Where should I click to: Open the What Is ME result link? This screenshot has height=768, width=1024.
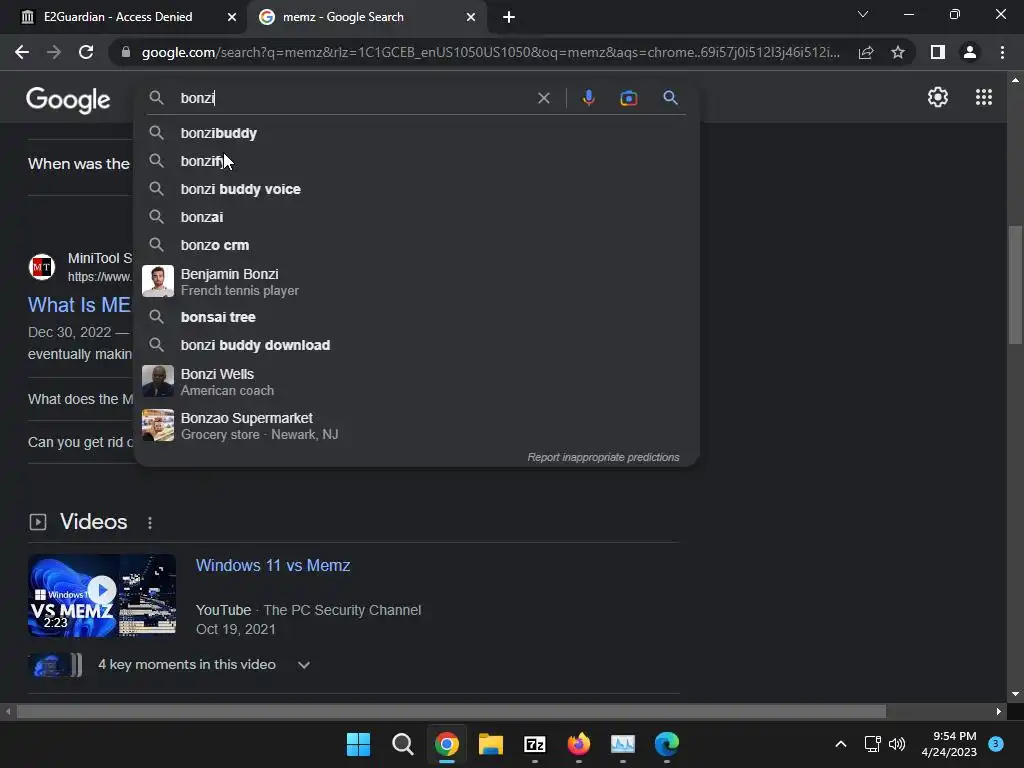coord(79,305)
